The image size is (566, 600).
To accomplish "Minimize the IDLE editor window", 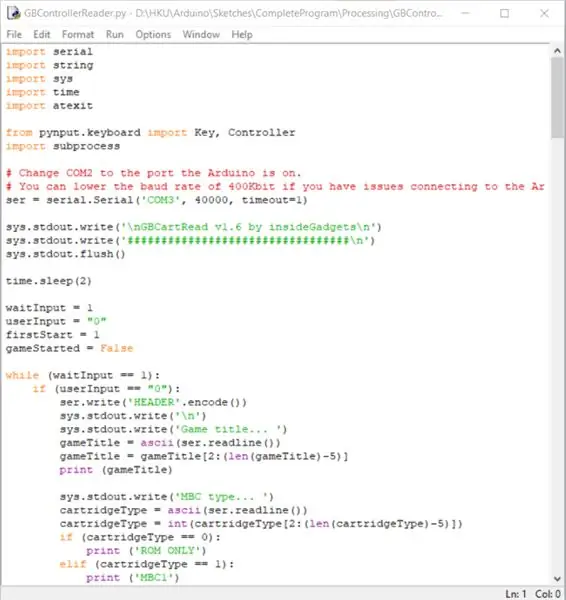I will pyautogui.click(x=465, y=13).
